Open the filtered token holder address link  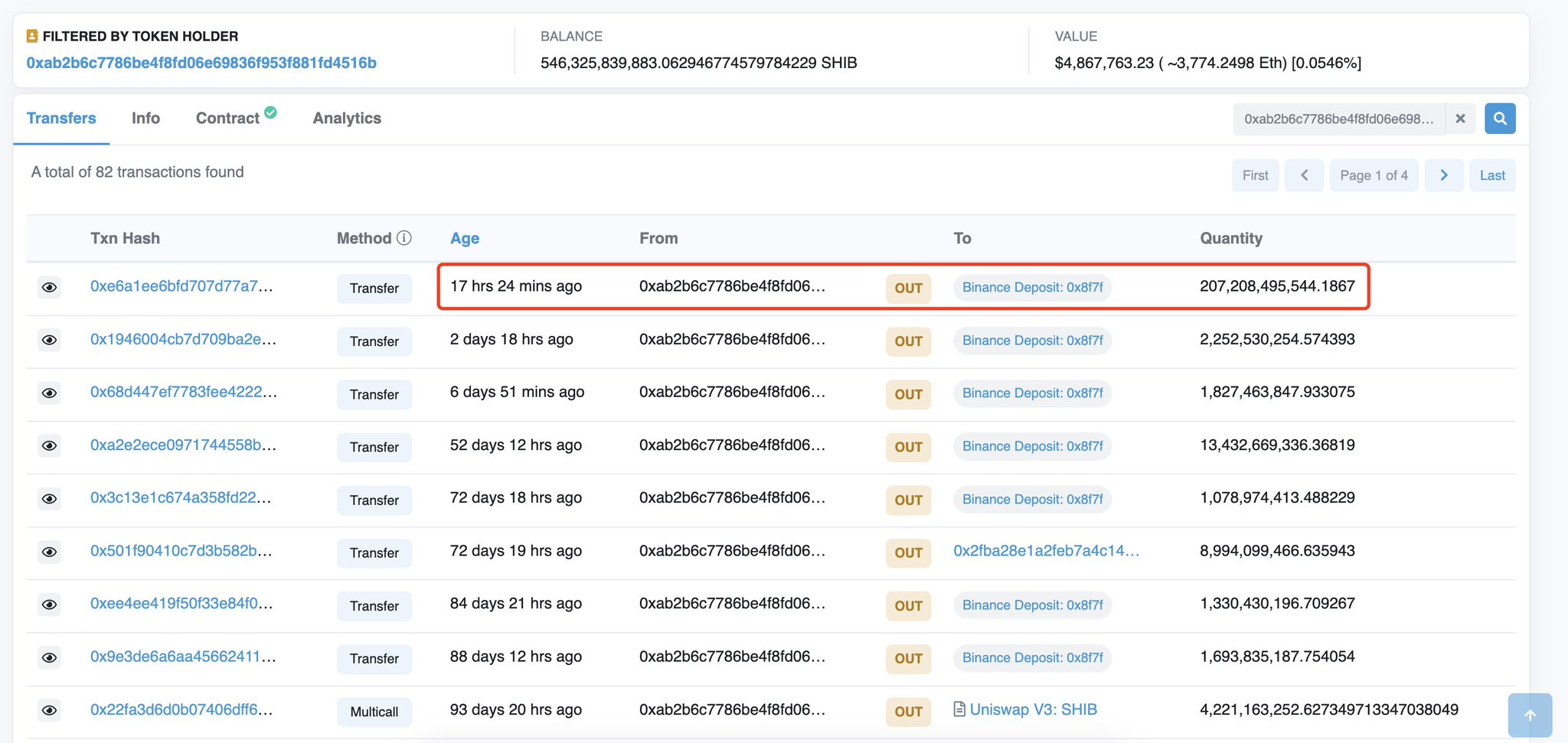202,63
